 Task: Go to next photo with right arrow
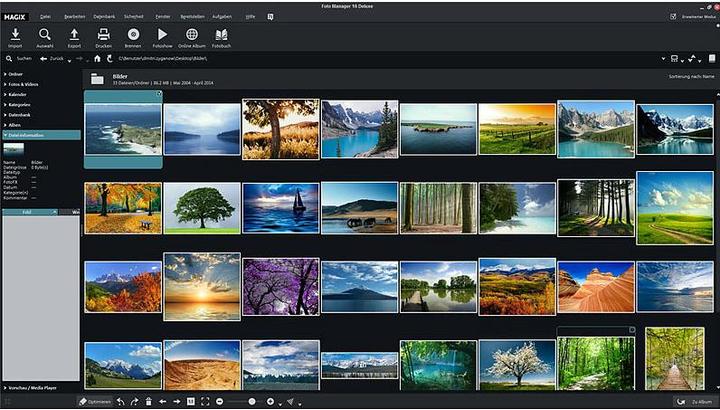(177, 402)
